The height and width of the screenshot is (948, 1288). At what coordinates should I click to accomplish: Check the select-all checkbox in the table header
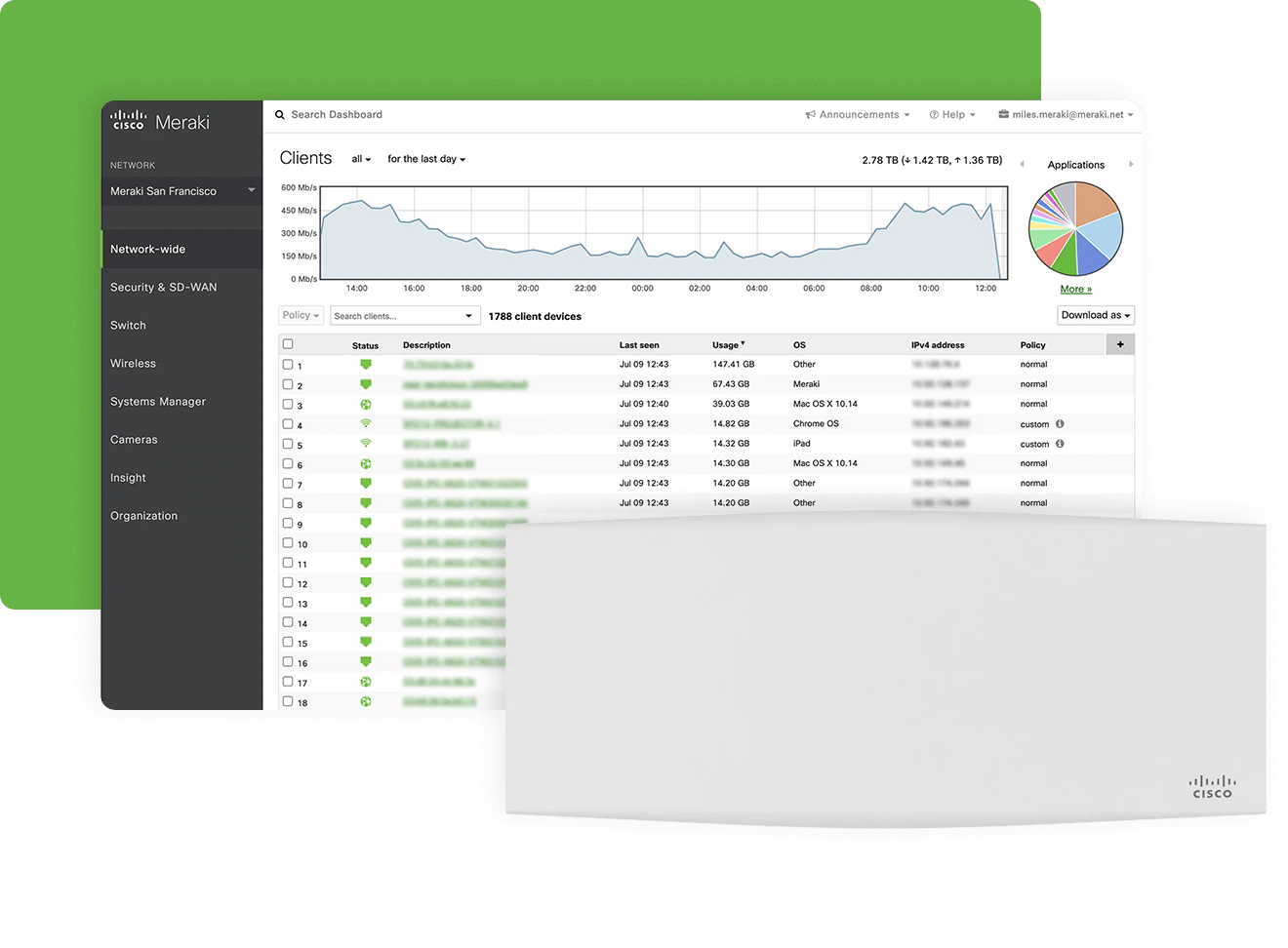pos(287,344)
